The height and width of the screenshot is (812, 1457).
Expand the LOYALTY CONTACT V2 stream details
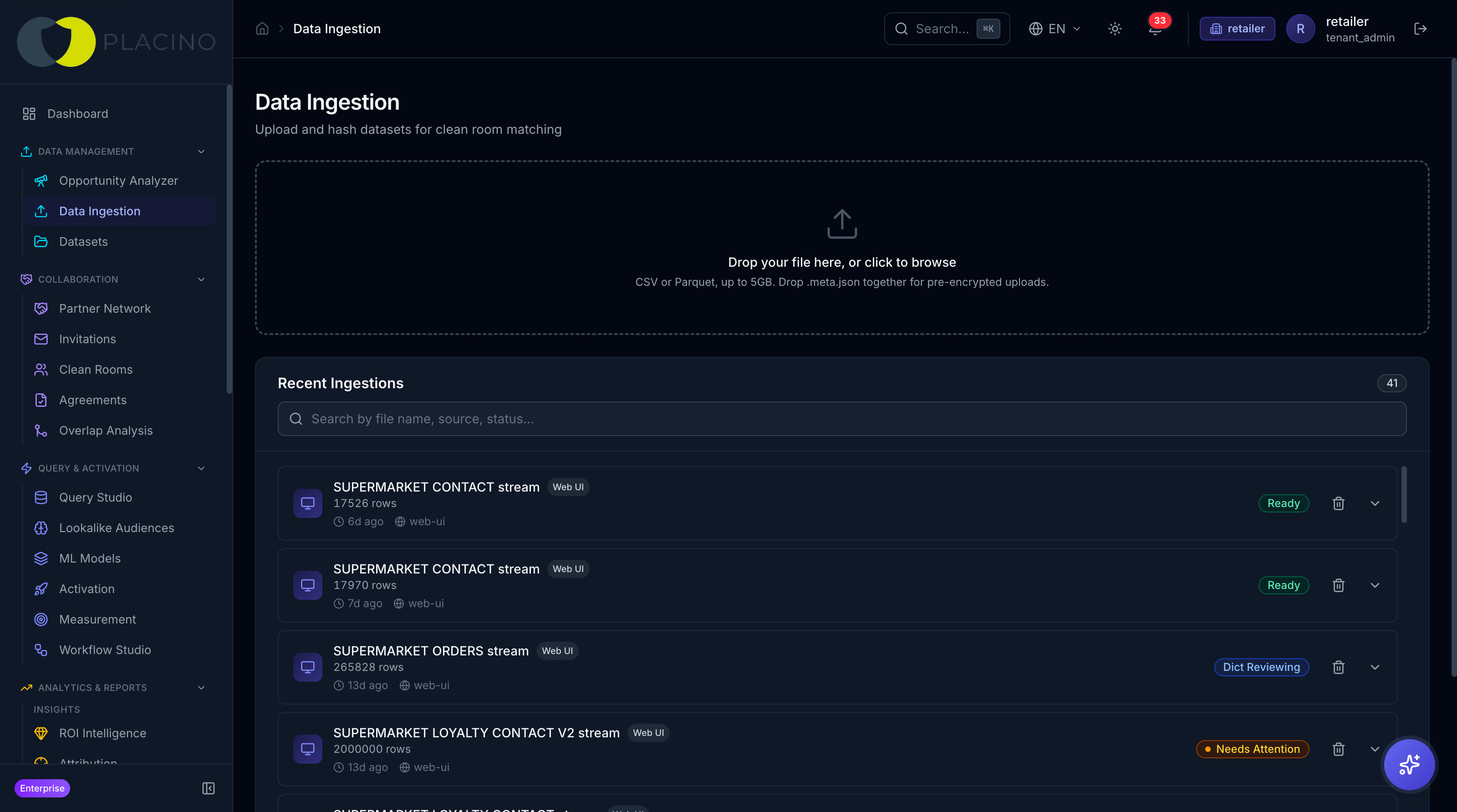click(1375, 749)
